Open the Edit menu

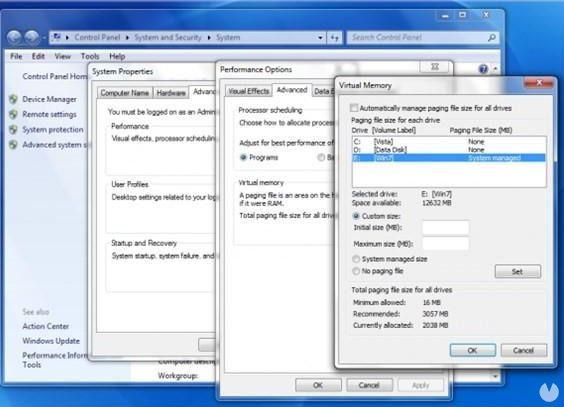click(x=38, y=56)
